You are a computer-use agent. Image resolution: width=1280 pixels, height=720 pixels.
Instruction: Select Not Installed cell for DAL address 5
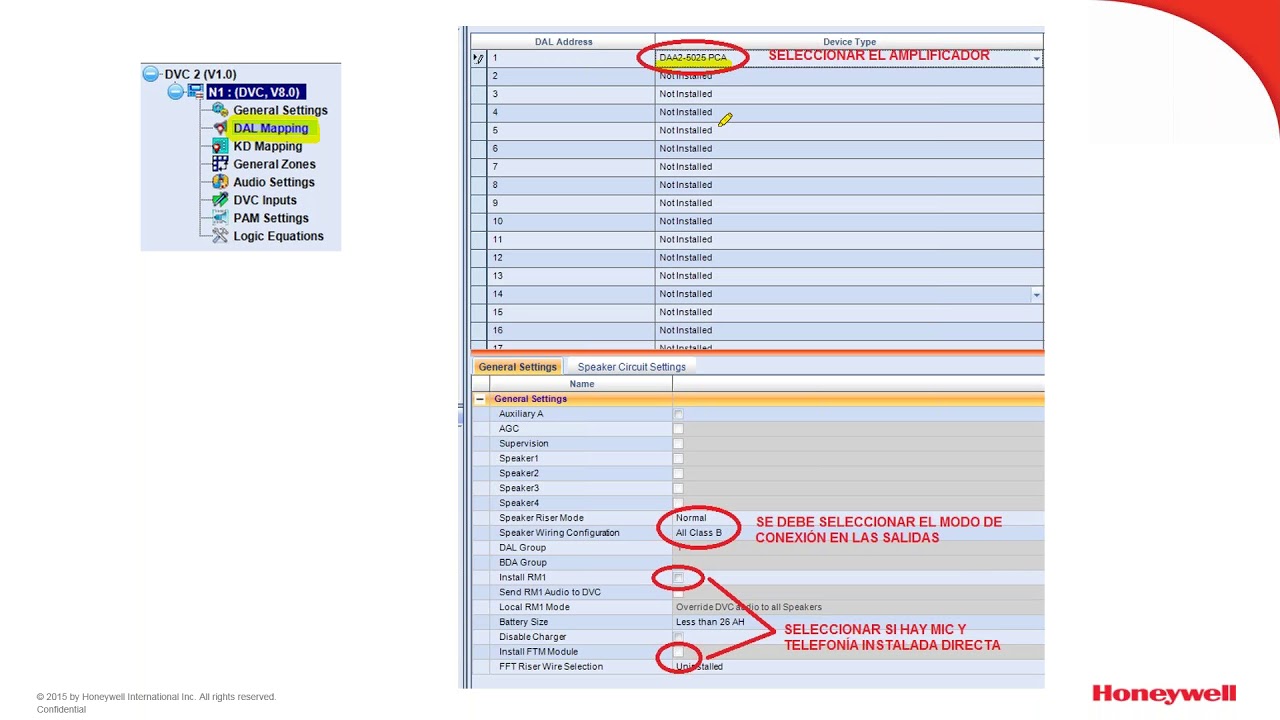[x=849, y=130]
